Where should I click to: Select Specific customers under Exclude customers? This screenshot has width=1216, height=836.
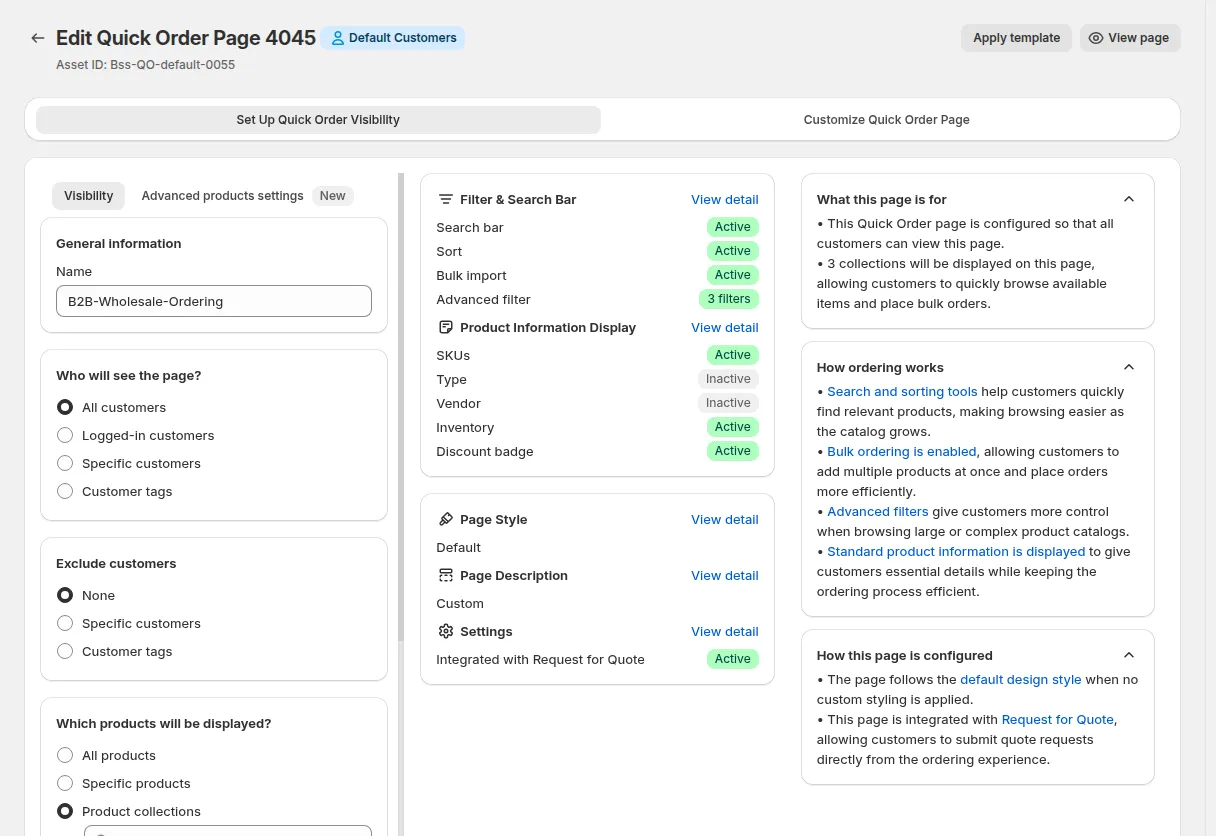[65, 623]
